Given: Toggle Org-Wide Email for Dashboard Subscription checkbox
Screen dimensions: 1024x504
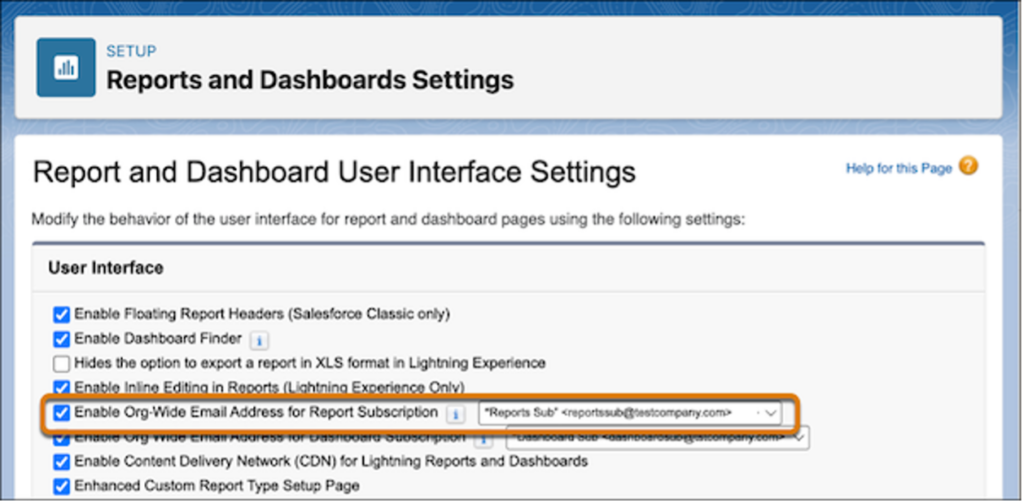Looking at the screenshot, I should click(61, 438).
